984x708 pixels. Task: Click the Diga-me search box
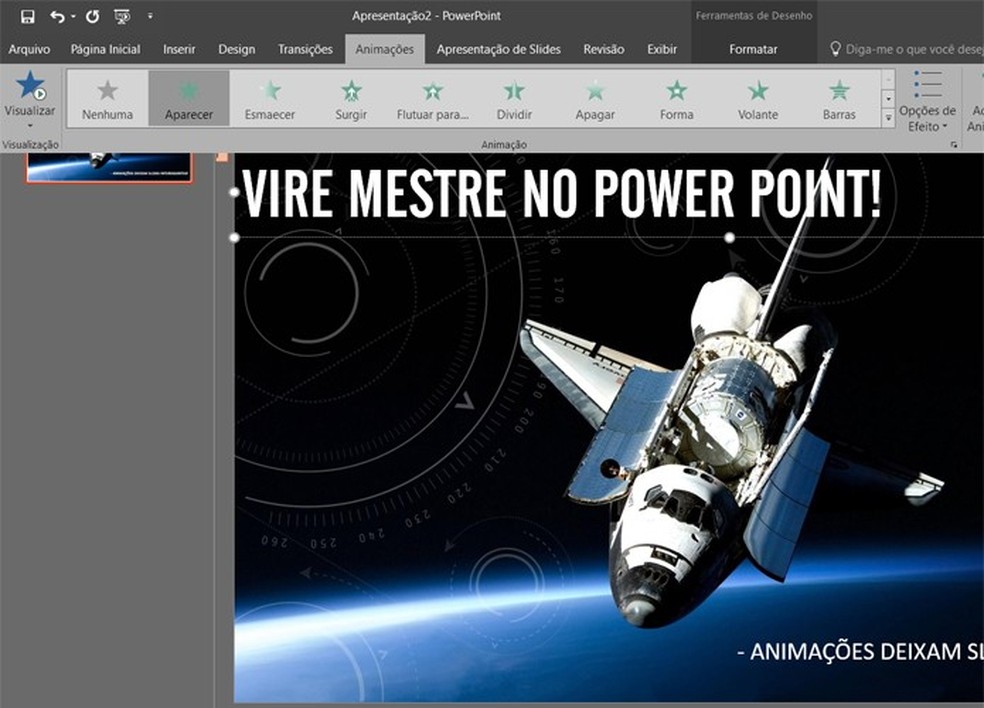pos(905,49)
